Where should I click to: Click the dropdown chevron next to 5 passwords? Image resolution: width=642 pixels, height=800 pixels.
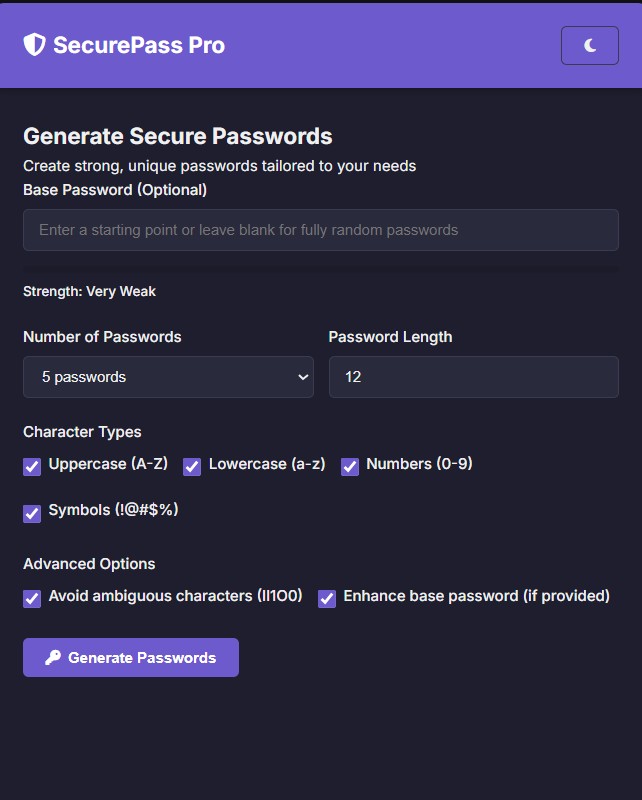pos(301,377)
